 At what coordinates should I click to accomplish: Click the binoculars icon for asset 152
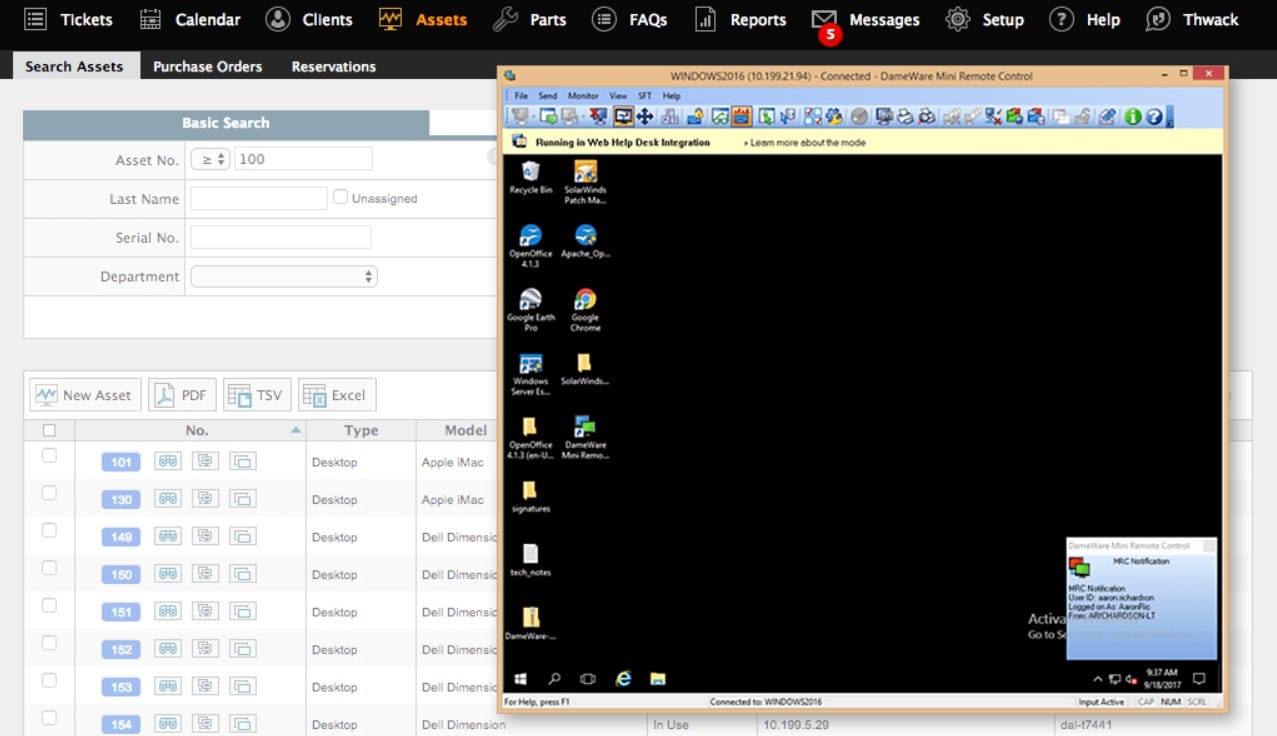coord(167,649)
